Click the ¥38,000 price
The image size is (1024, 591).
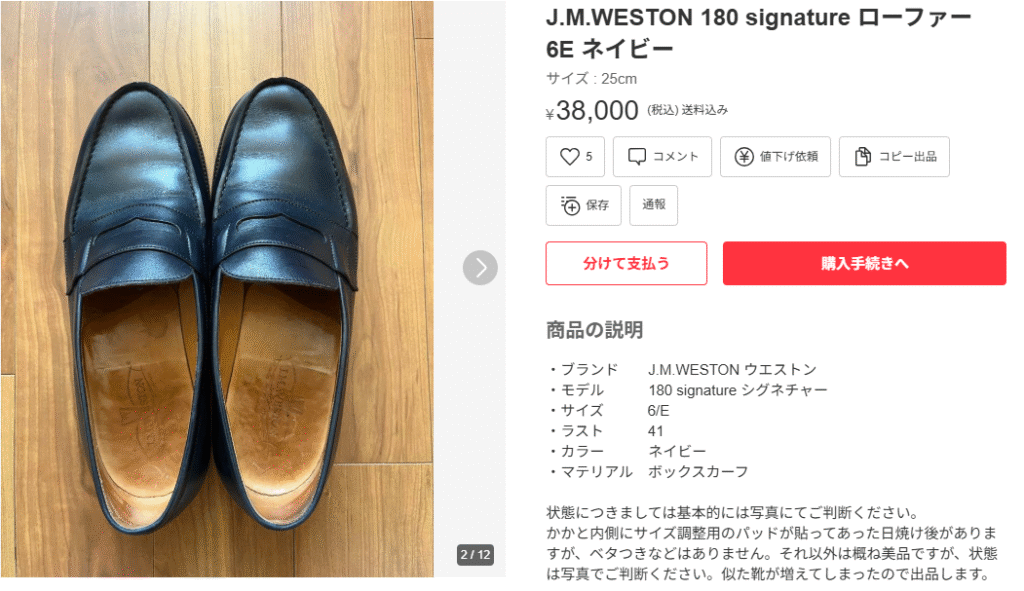(597, 110)
